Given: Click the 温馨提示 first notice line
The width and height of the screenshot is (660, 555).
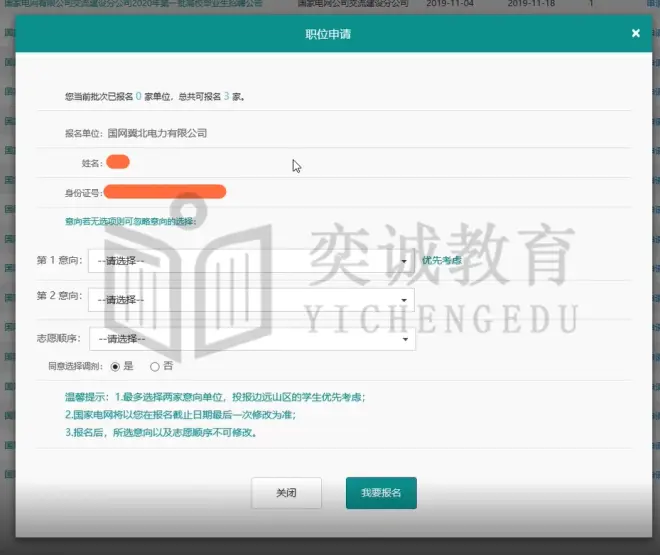Looking at the screenshot, I should click(x=215, y=397).
